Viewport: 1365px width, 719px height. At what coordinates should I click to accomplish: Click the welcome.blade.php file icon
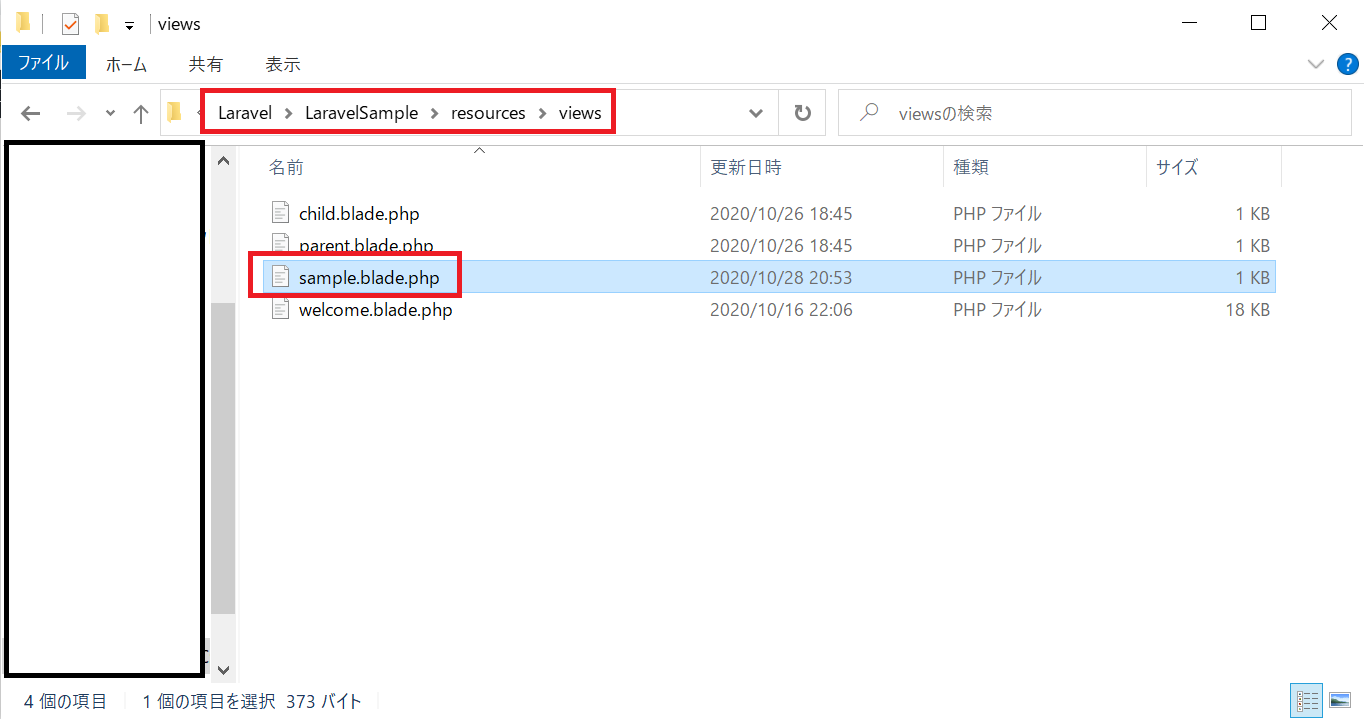pos(280,310)
